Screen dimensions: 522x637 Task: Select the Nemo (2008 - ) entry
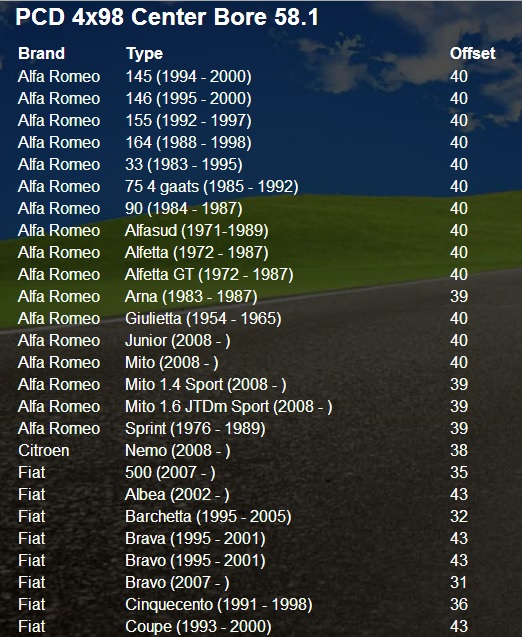tap(178, 451)
